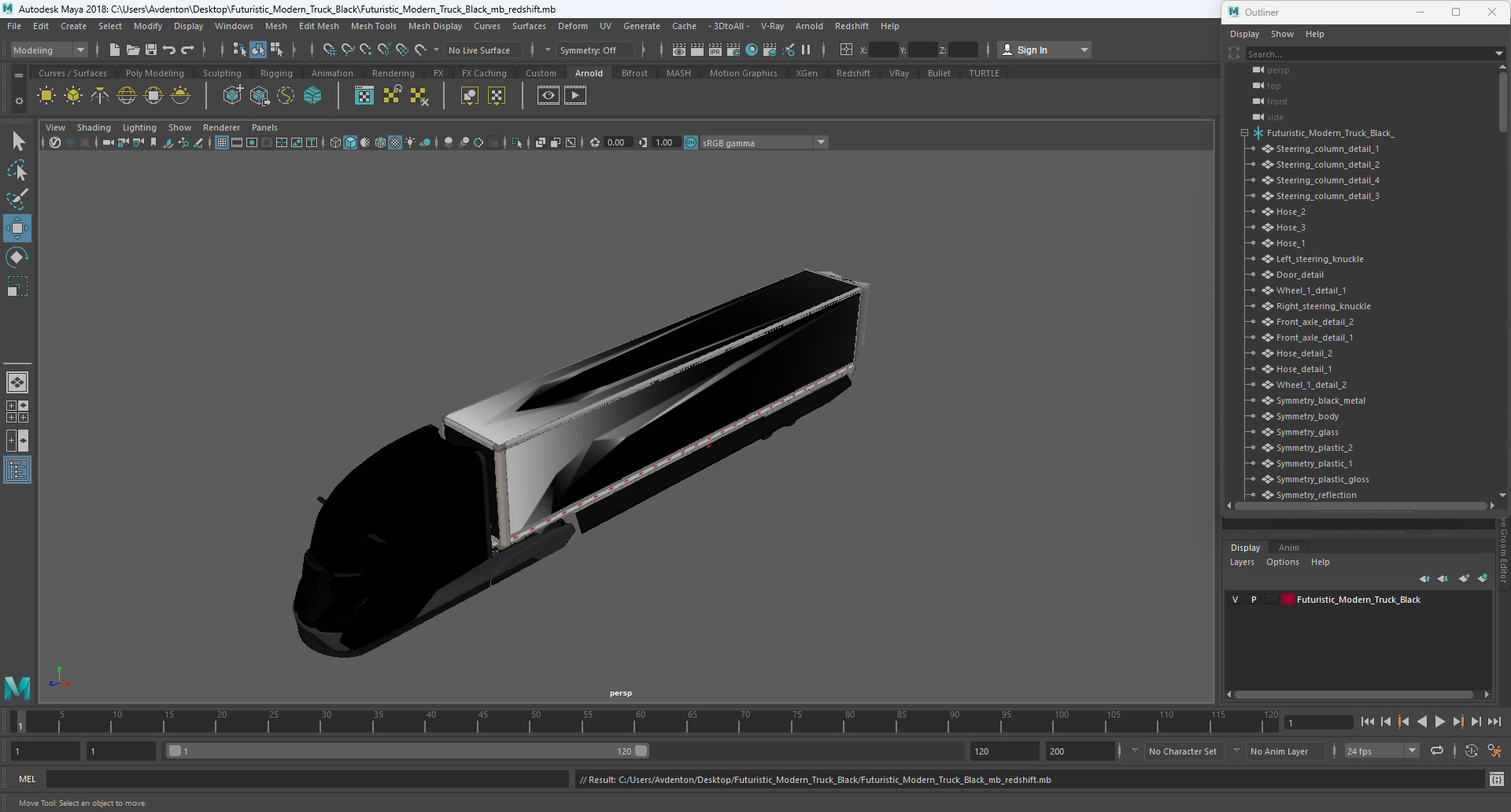Click the MEL command language button
Screen dimensions: 1511x812
point(28,779)
